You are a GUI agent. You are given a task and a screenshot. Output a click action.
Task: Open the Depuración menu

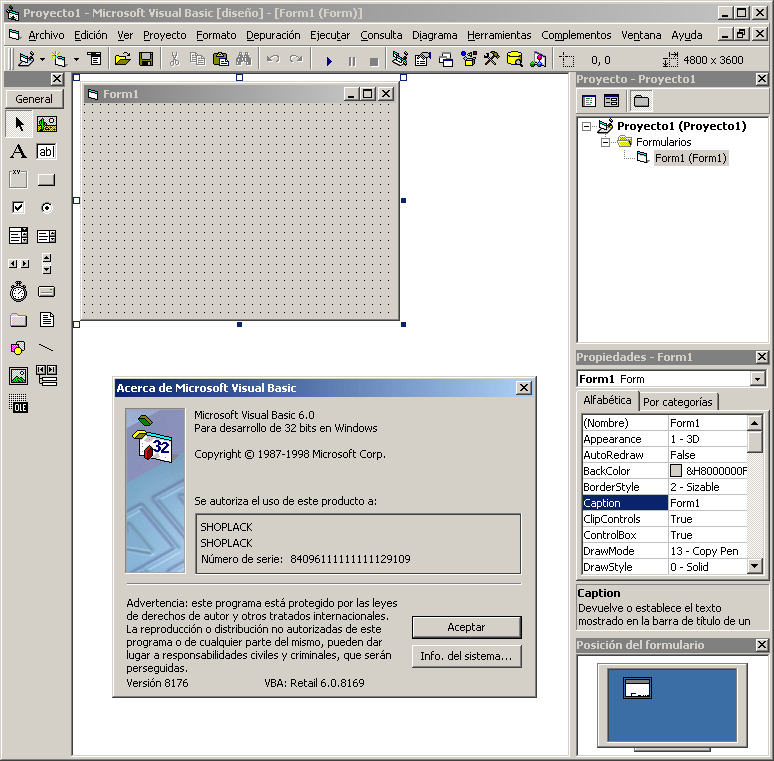[x=273, y=36]
